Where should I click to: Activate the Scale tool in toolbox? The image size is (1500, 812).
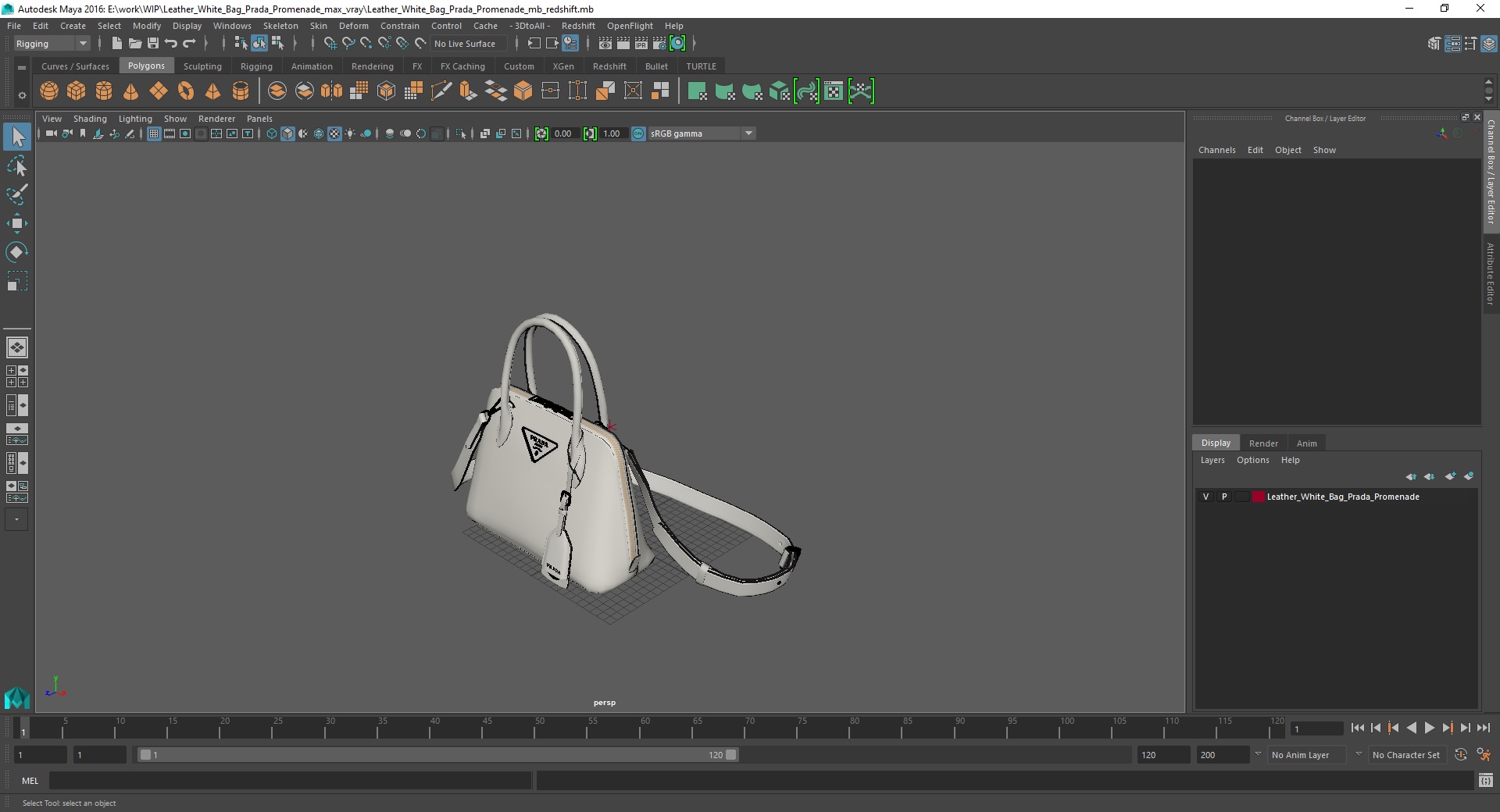click(17, 280)
